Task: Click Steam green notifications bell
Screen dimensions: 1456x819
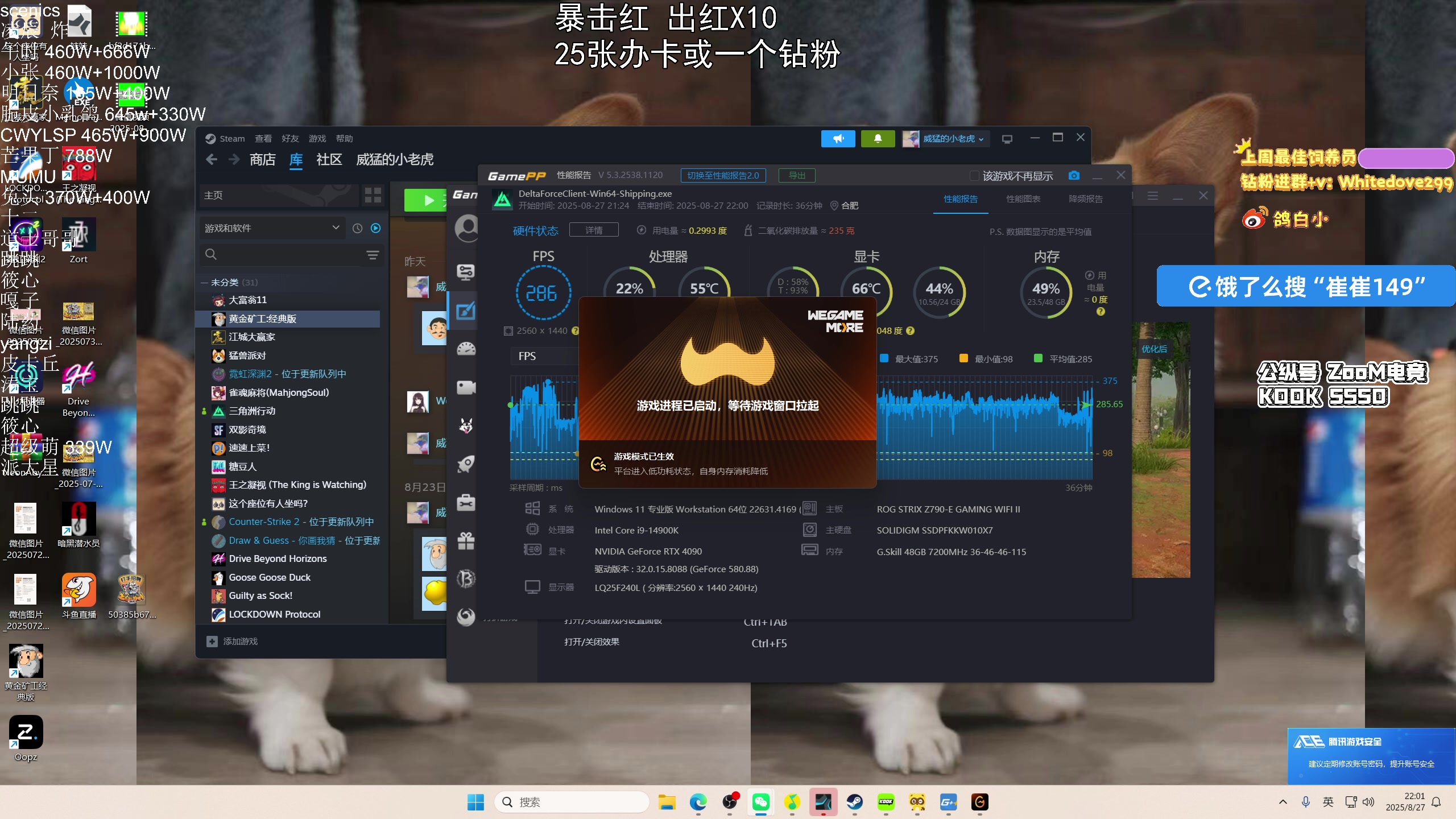Action: click(878, 139)
